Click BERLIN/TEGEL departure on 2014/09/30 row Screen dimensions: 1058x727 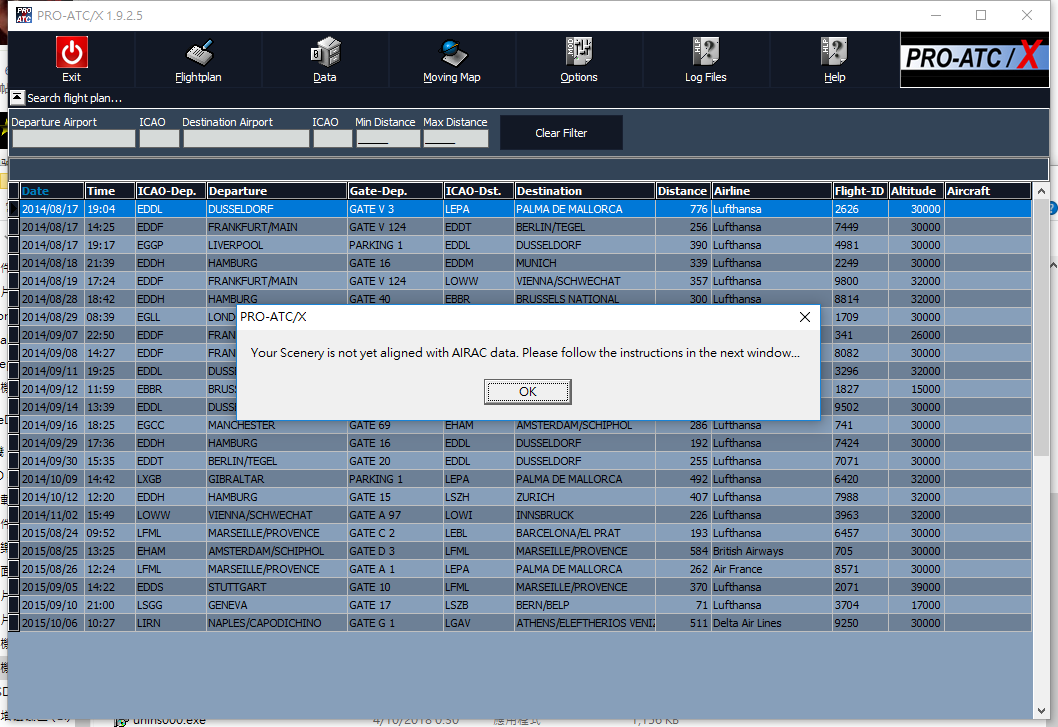tap(277, 461)
